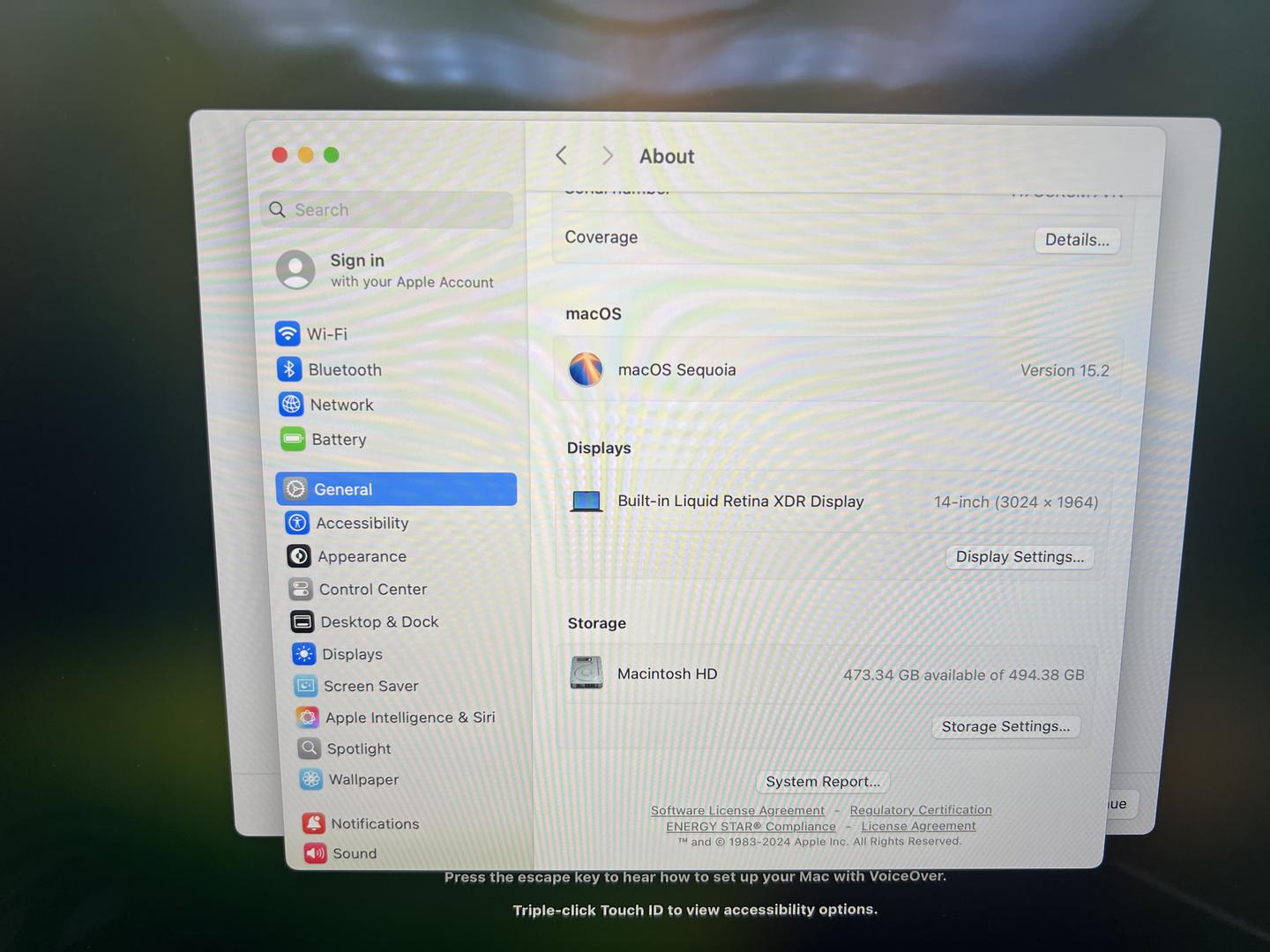Screen dimensions: 1270x952
Task: Click the Wi-Fi icon in sidebar
Action: pyautogui.click(x=288, y=333)
